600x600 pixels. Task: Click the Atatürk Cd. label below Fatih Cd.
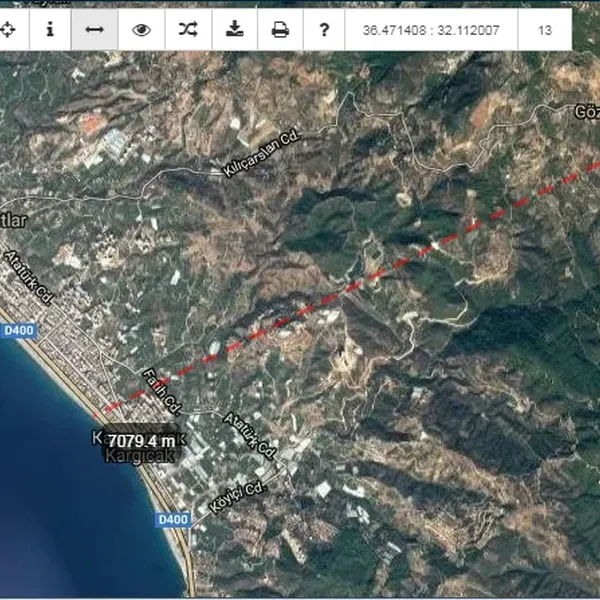point(249,435)
